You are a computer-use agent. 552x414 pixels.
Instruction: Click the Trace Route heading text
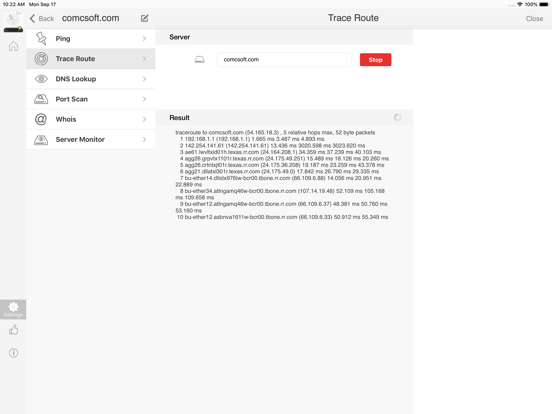click(x=353, y=18)
